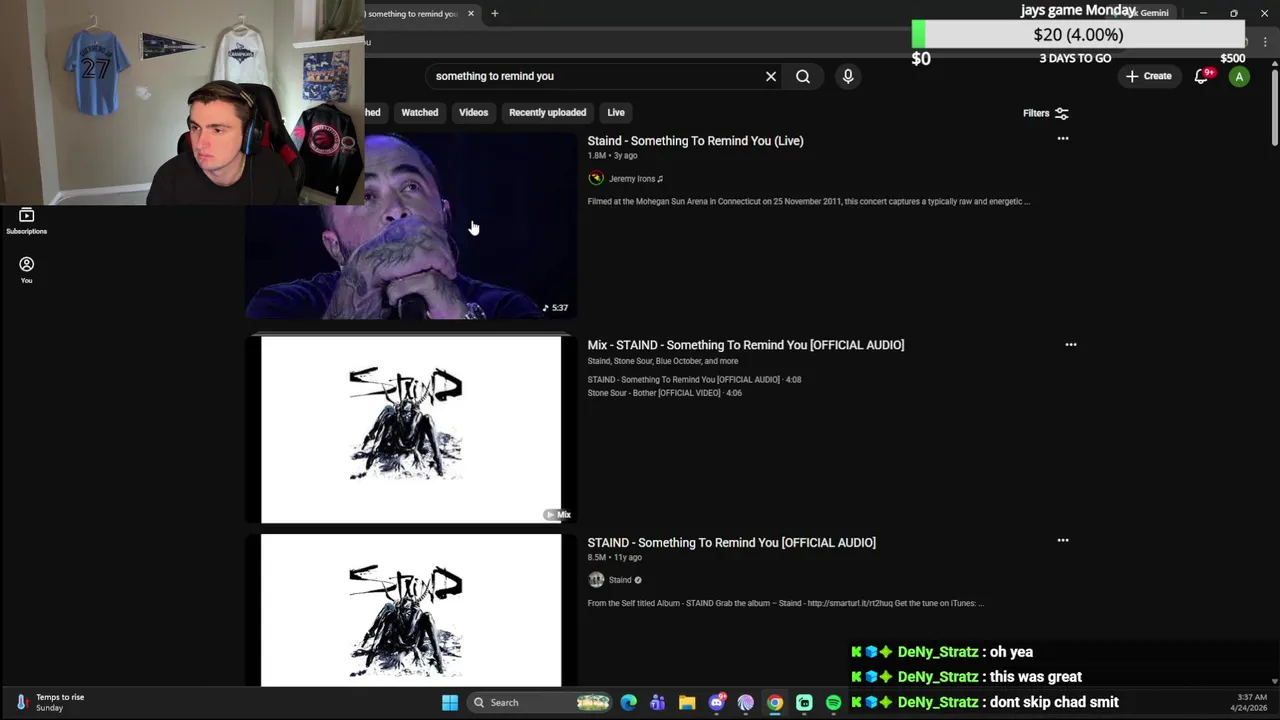
Task: Open the Chrome three-dot menu
Action: click(x=1265, y=42)
